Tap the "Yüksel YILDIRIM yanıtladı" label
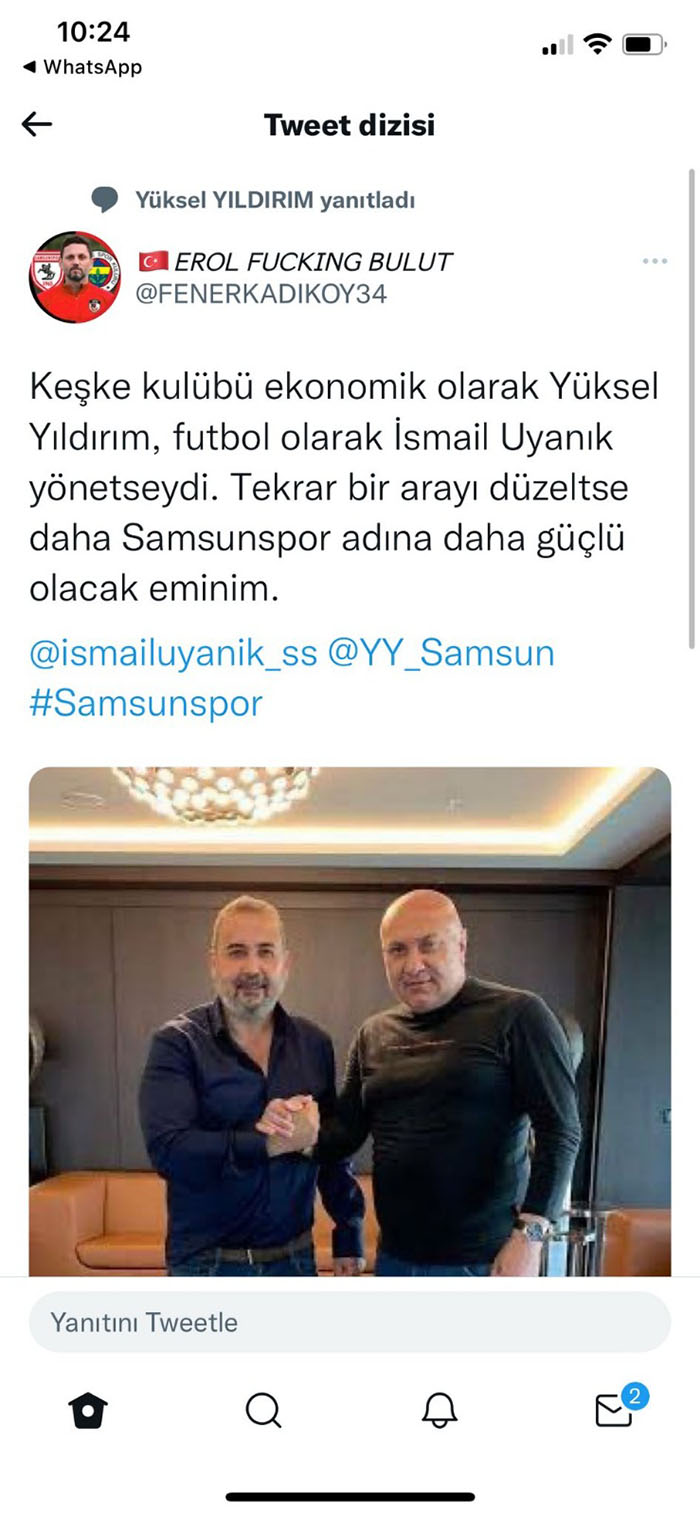Screen dimensions: 700x1516 pos(275,200)
